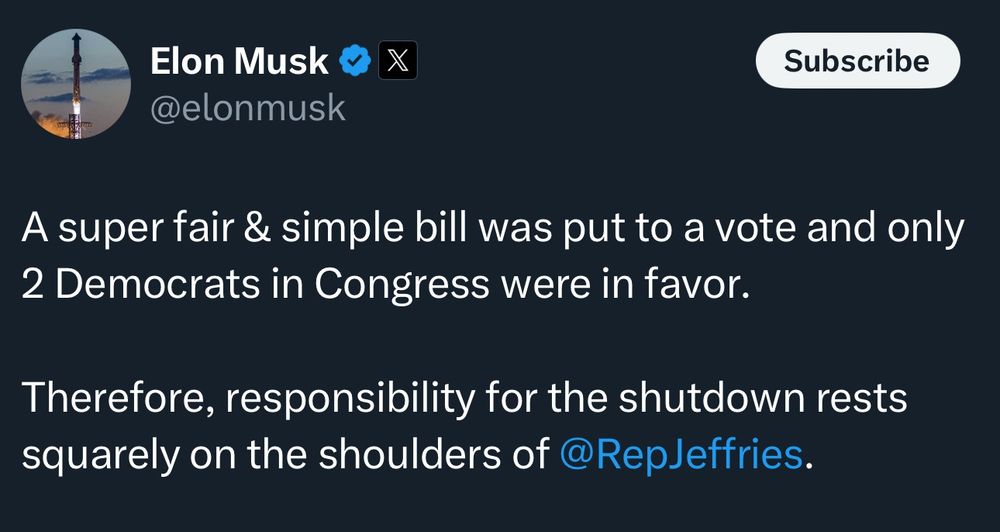Click the word 'responsibility' in the tweet
Screen dimensions: 1000x532
point(349,399)
